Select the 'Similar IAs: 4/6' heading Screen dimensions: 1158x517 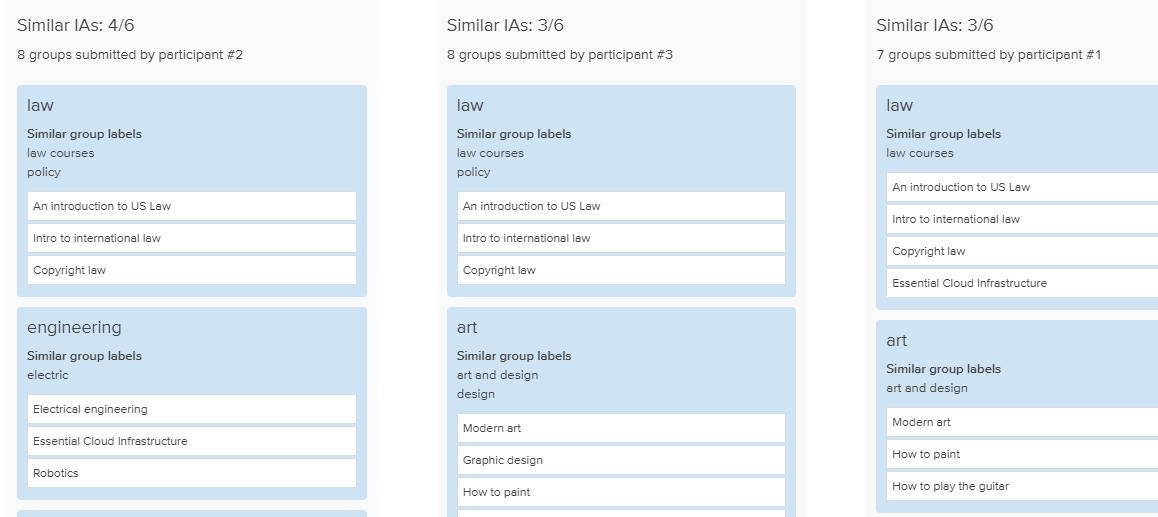76,25
